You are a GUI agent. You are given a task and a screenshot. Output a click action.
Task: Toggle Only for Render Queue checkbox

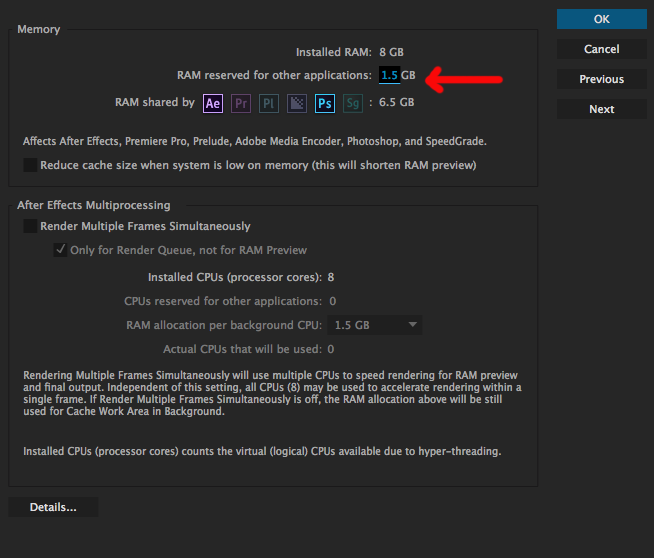60,250
